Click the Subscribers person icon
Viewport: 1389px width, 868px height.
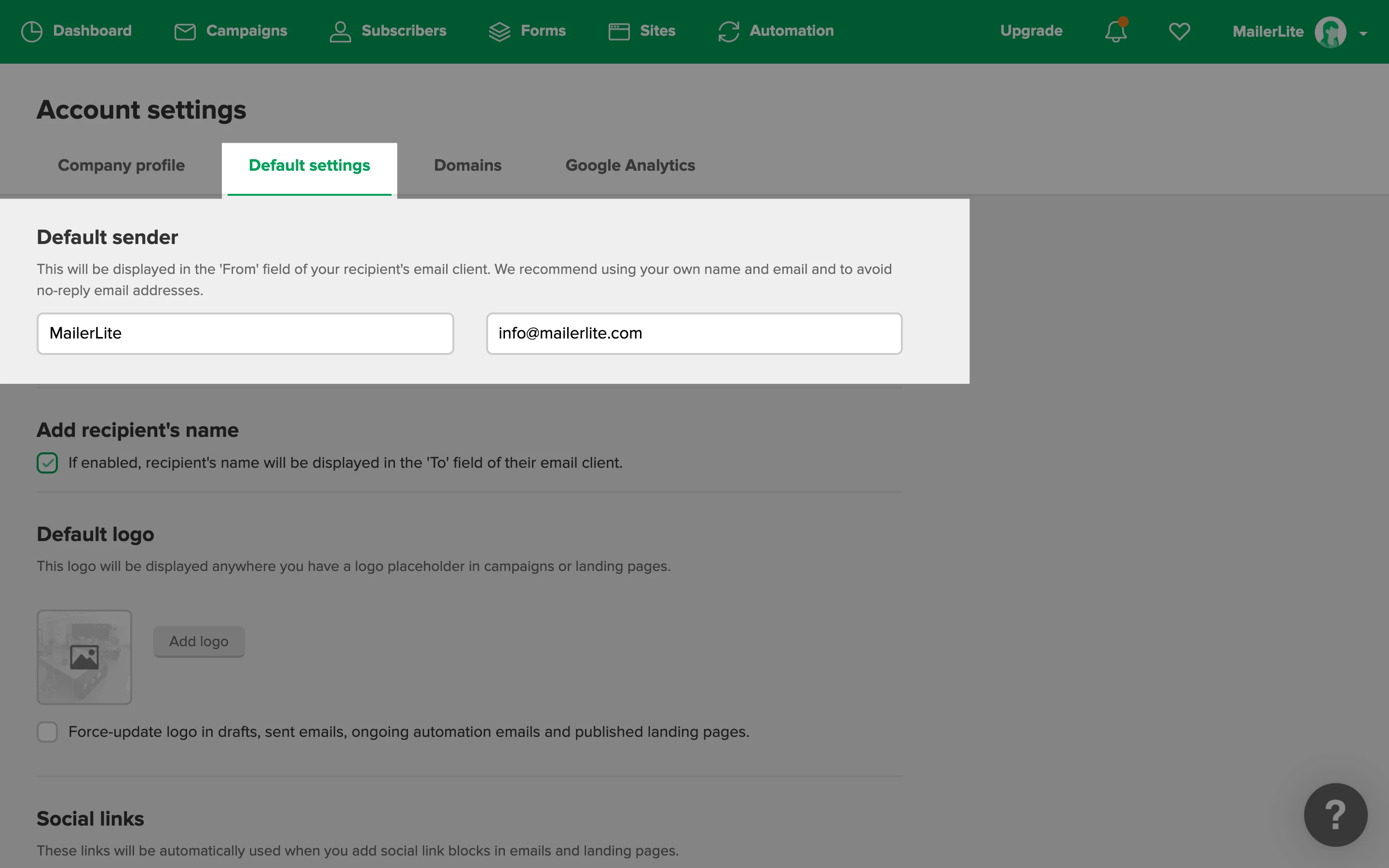click(340, 31)
